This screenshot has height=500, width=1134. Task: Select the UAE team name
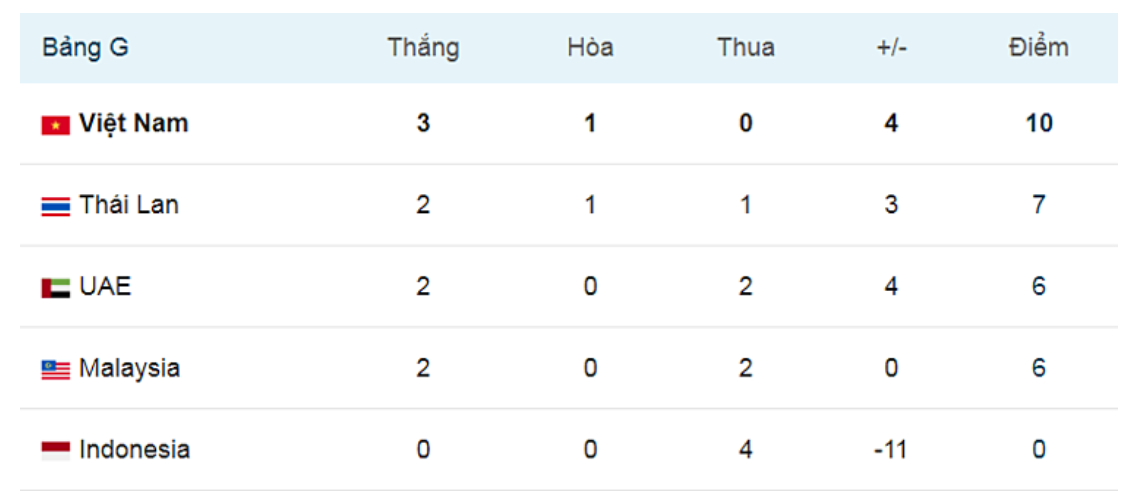[105, 287]
